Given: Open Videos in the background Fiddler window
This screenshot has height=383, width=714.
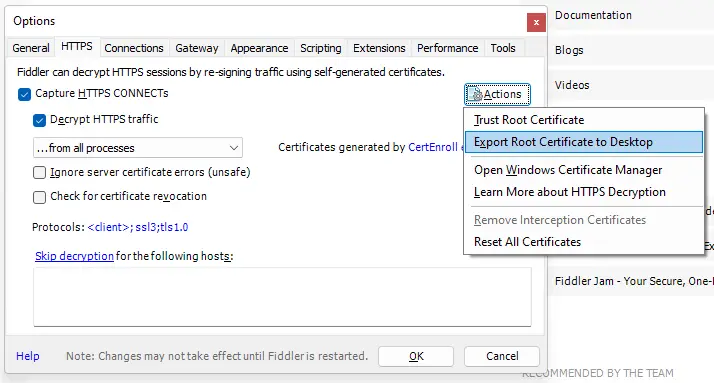Looking at the screenshot, I should coord(572,85).
